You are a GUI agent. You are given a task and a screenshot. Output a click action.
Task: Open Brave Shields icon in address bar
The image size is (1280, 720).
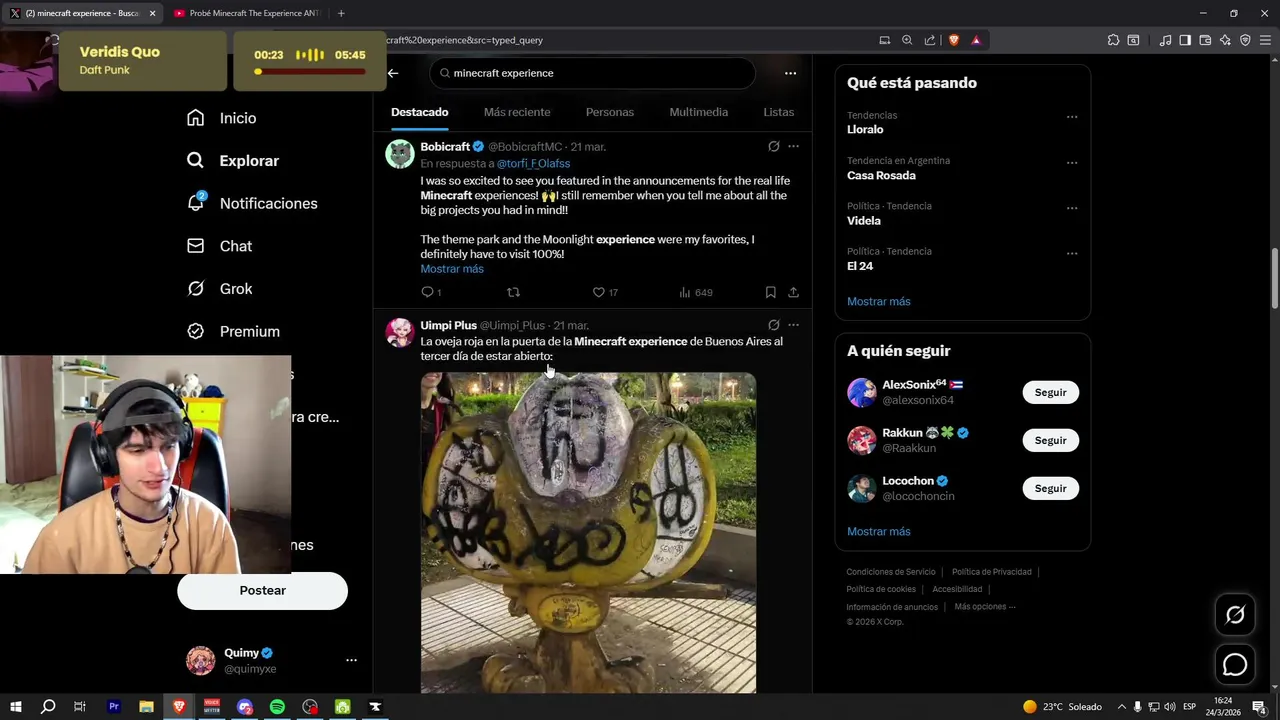pyautogui.click(x=953, y=40)
